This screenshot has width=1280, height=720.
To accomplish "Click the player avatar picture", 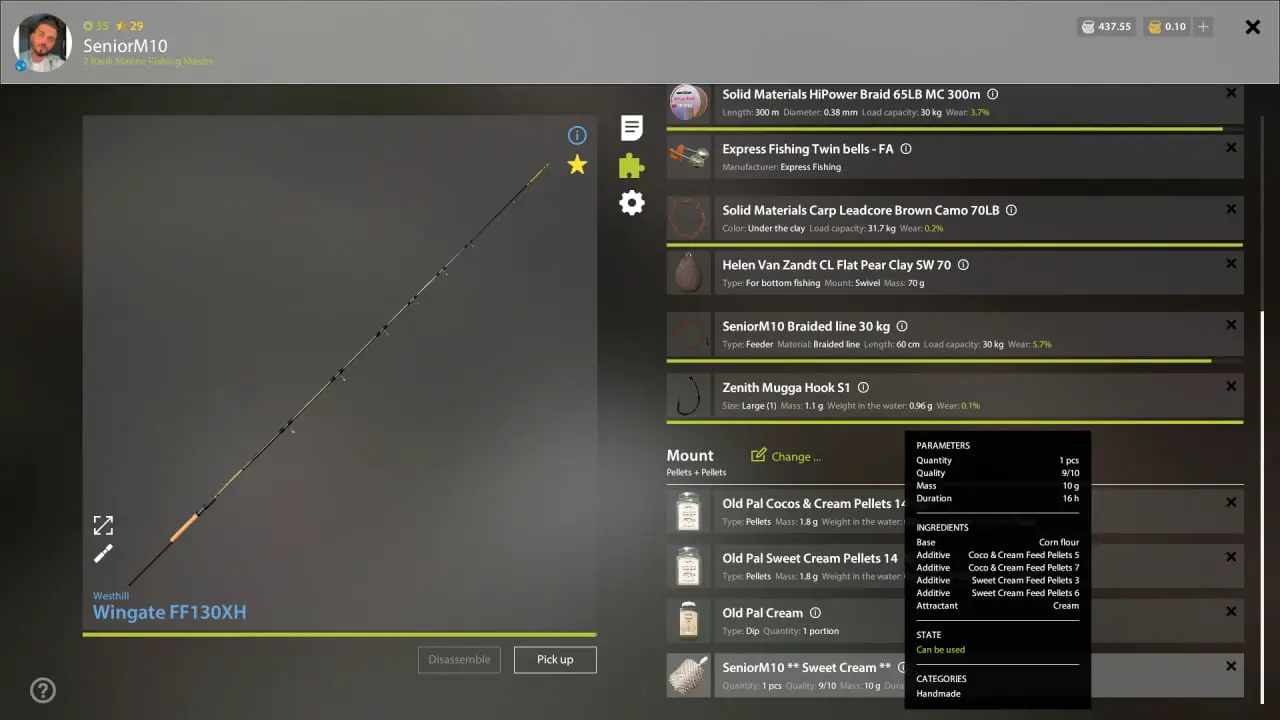I will tap(42, 42).
